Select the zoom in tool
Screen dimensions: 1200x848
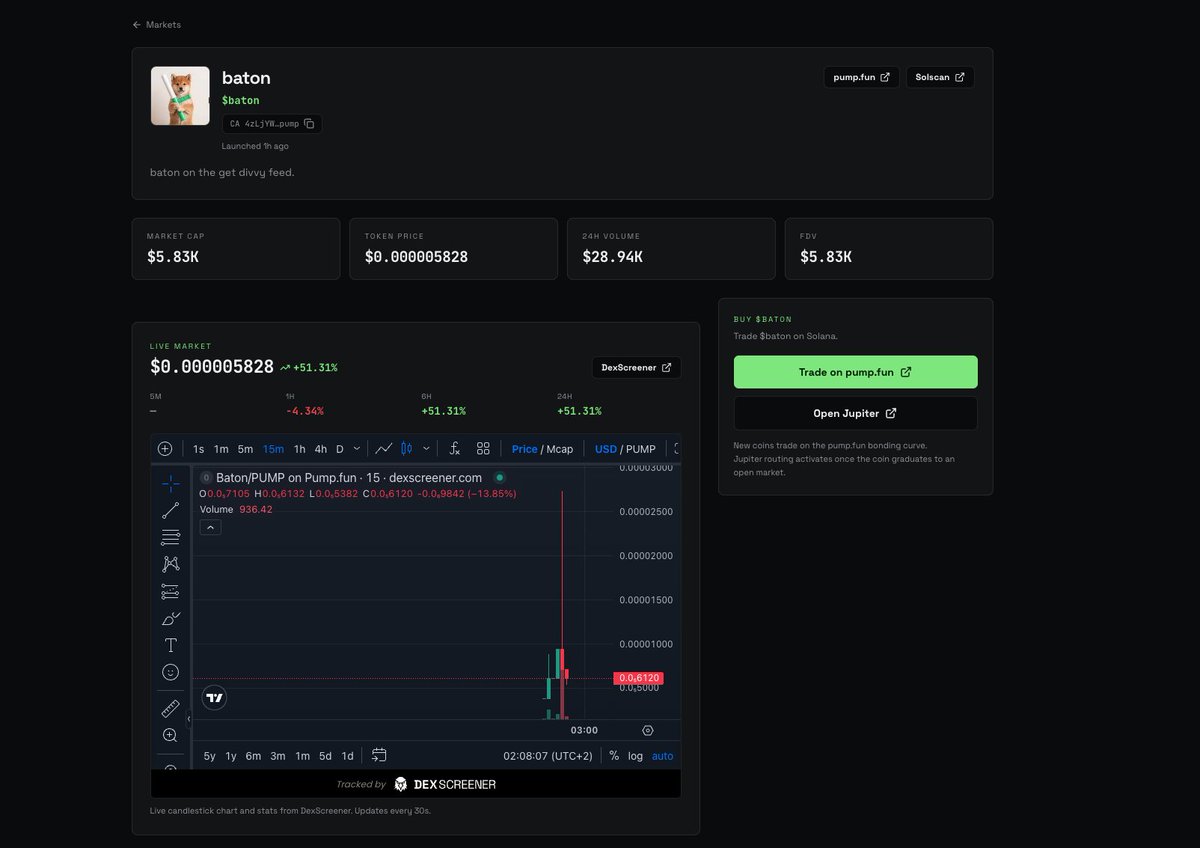point(170,736)
